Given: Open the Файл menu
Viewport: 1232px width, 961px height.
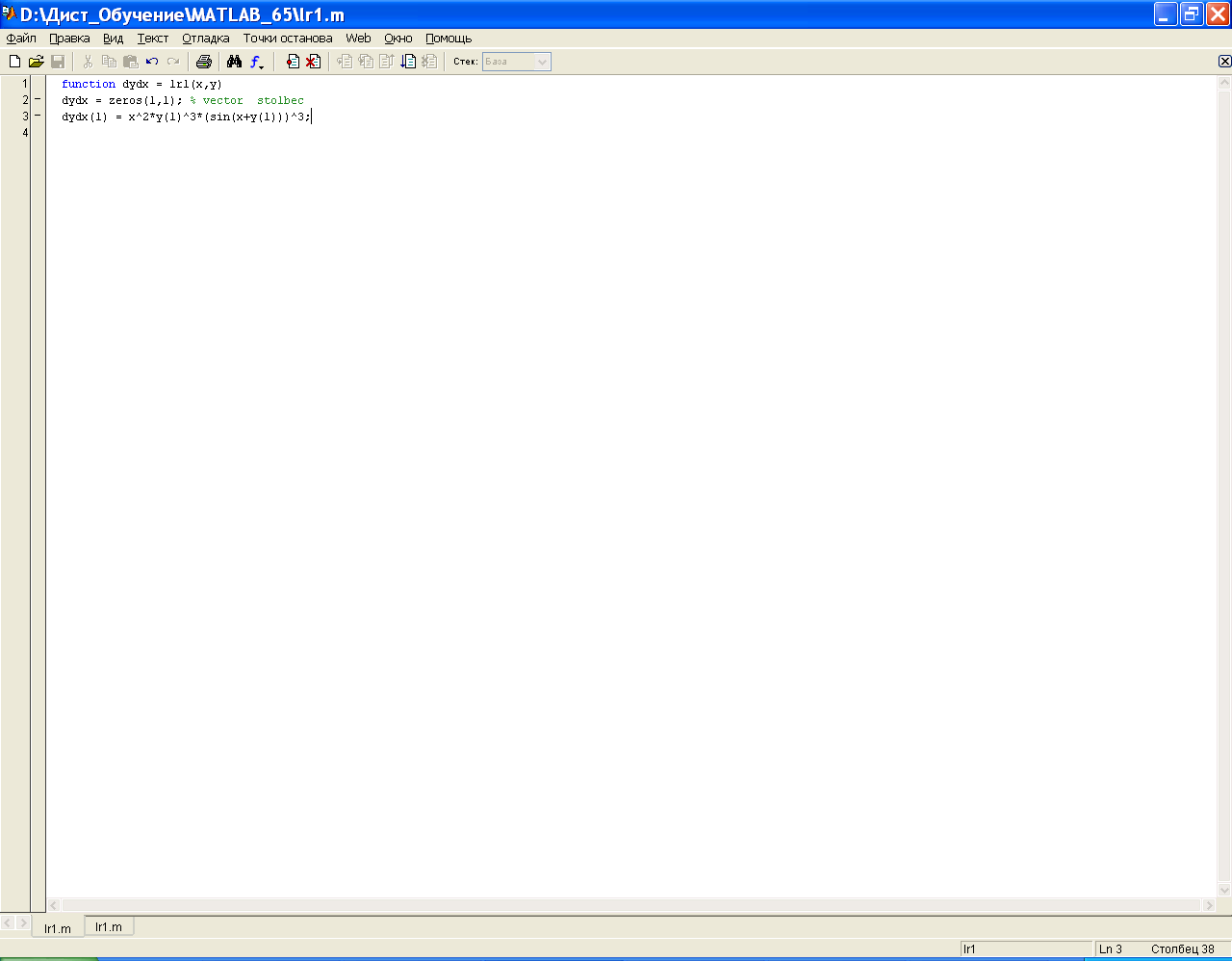Looking at the screenshot, I should point(21,39).
